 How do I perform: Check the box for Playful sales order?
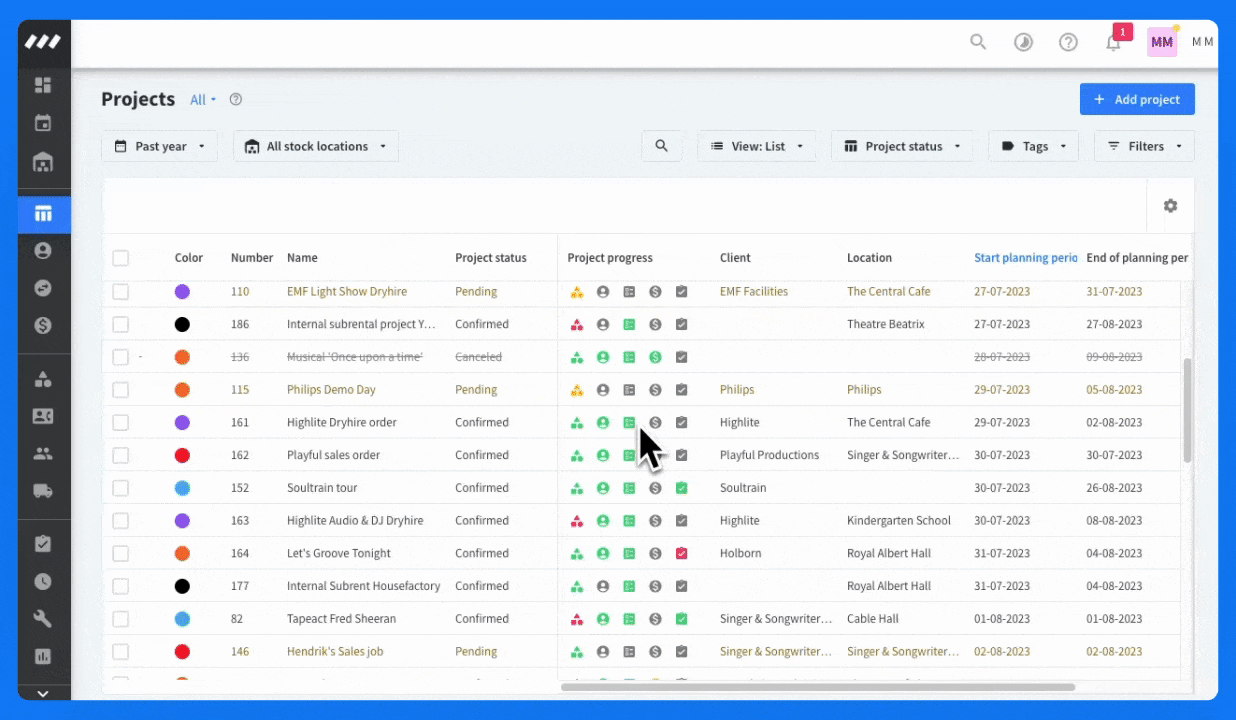[x=120, y=455]
